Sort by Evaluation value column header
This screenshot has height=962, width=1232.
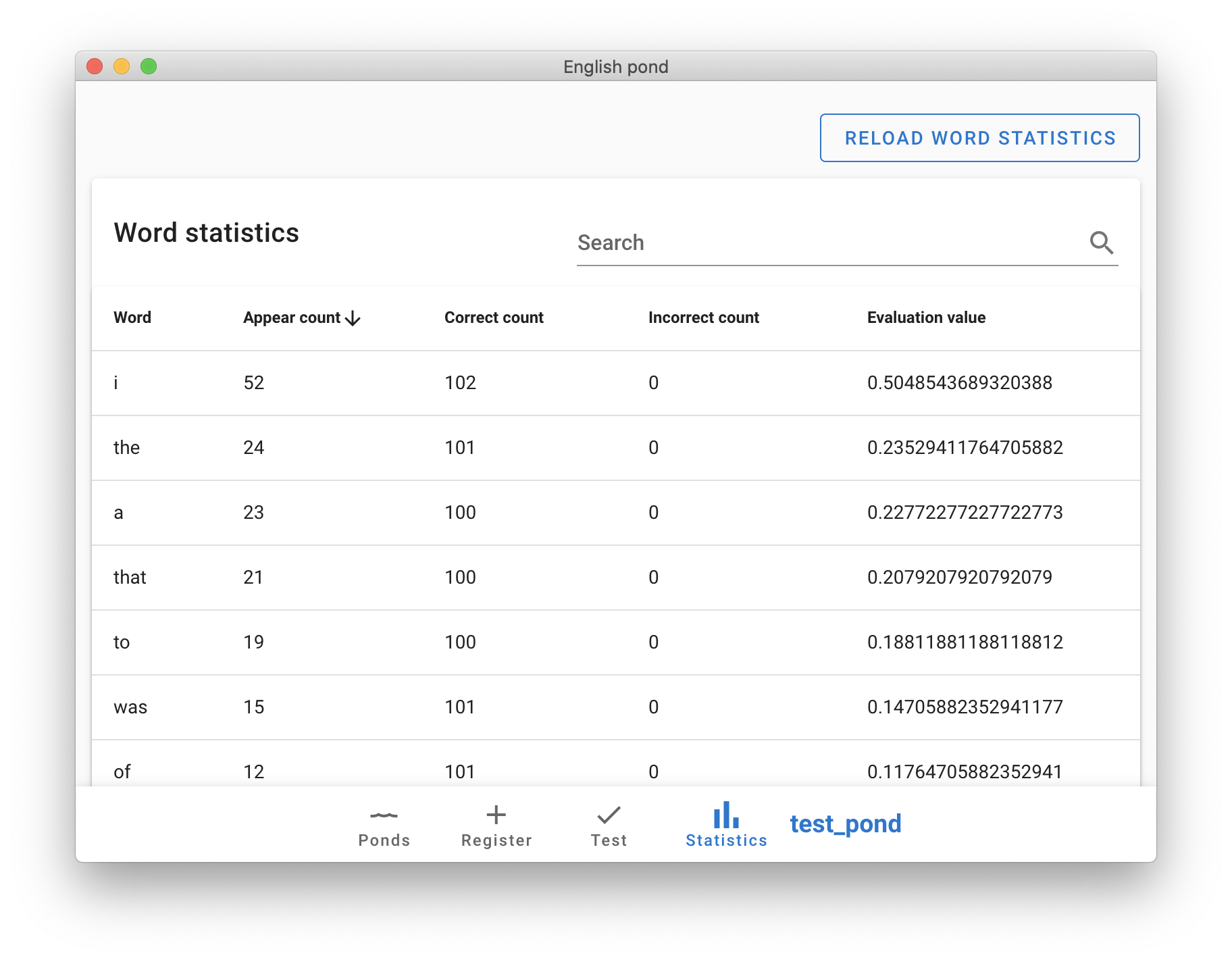pos(926,318)
